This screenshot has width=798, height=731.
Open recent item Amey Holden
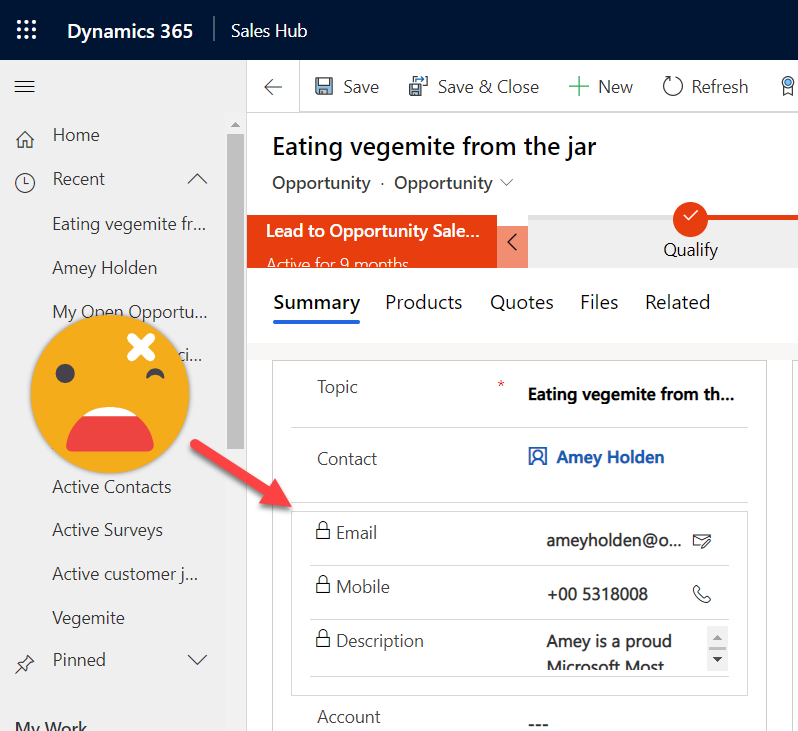click(105, 268)
